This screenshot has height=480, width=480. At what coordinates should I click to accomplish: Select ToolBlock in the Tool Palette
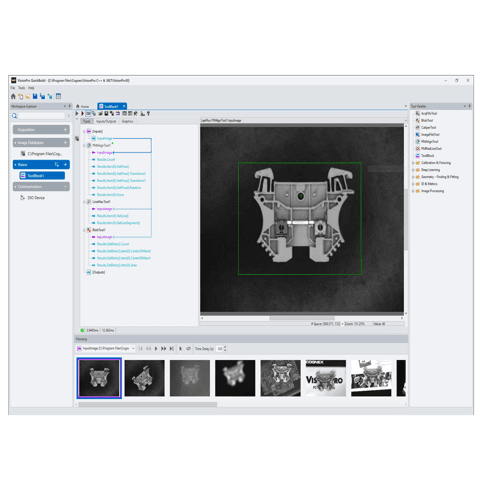coord(425,155)
